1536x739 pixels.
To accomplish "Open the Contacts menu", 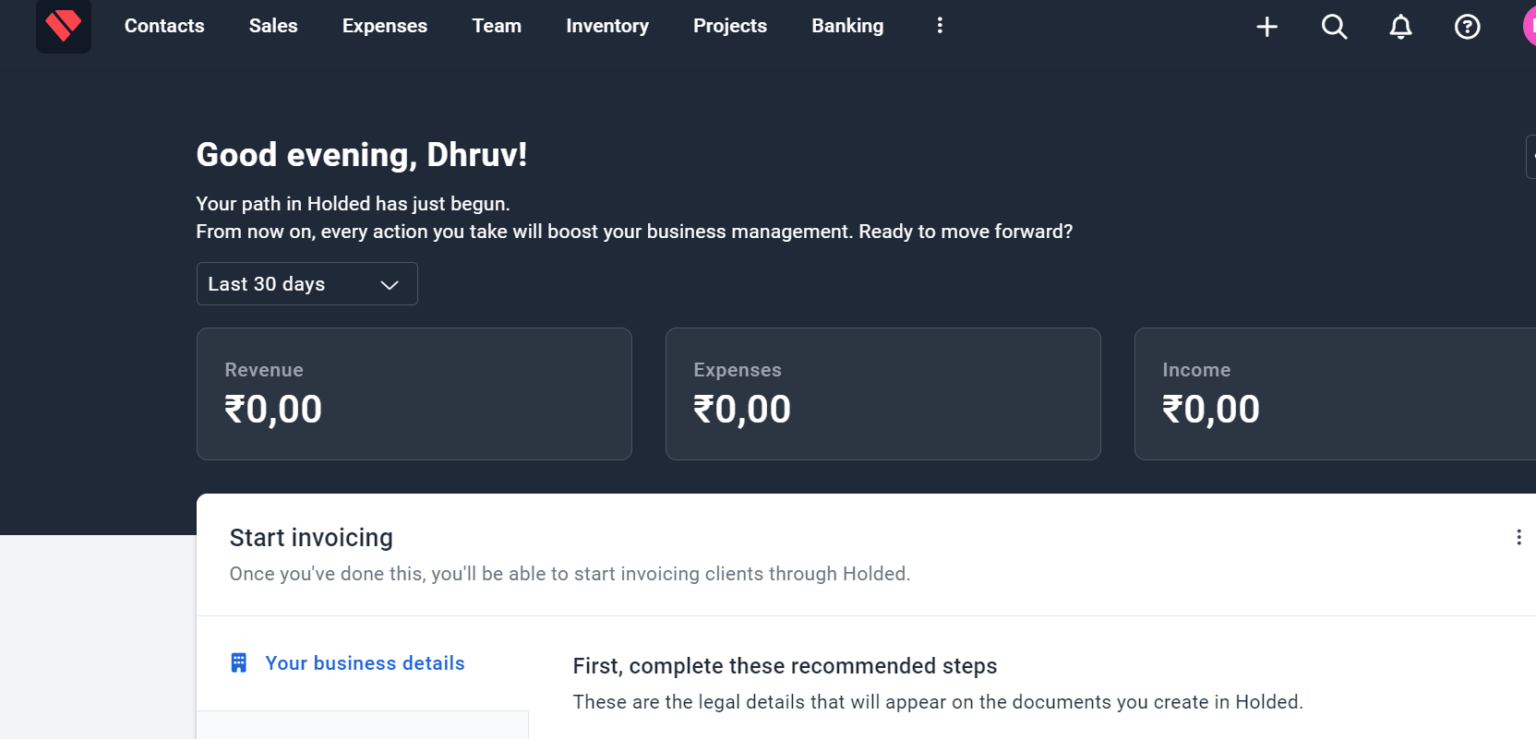I will click(x=164, y=26).
